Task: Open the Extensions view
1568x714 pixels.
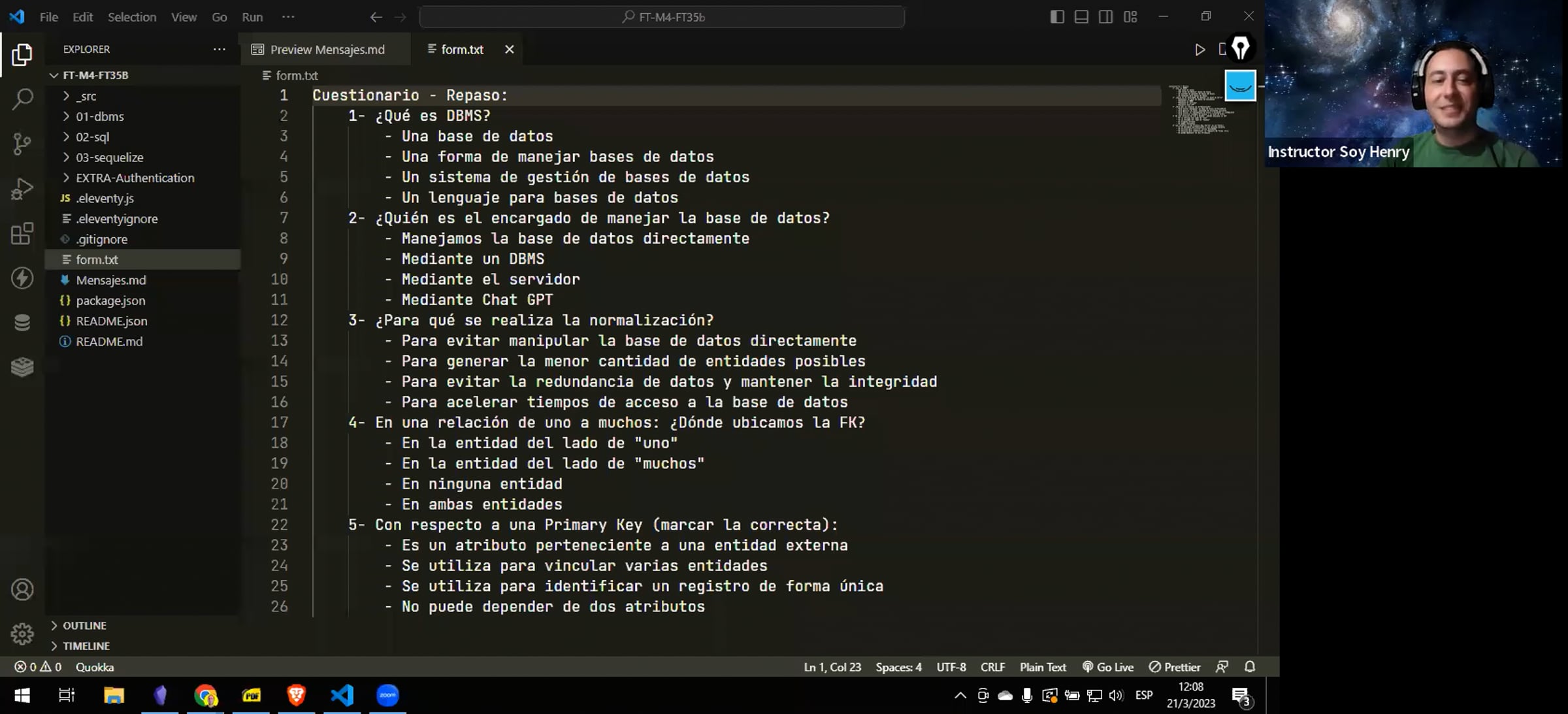Action: click(22, 233)
